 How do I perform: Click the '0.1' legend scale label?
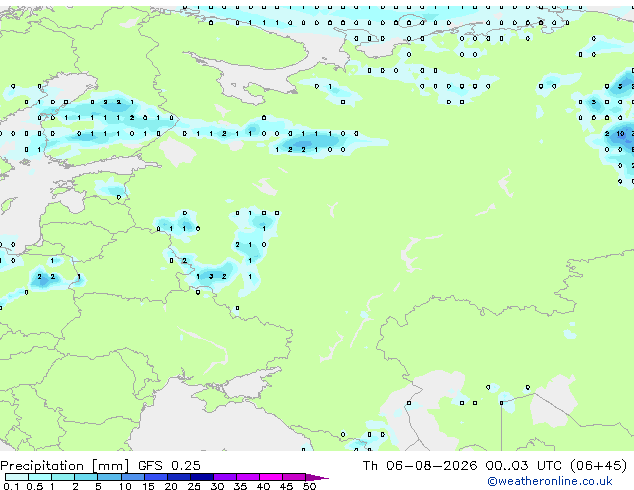pyautogui.click(x=11, y=486)
